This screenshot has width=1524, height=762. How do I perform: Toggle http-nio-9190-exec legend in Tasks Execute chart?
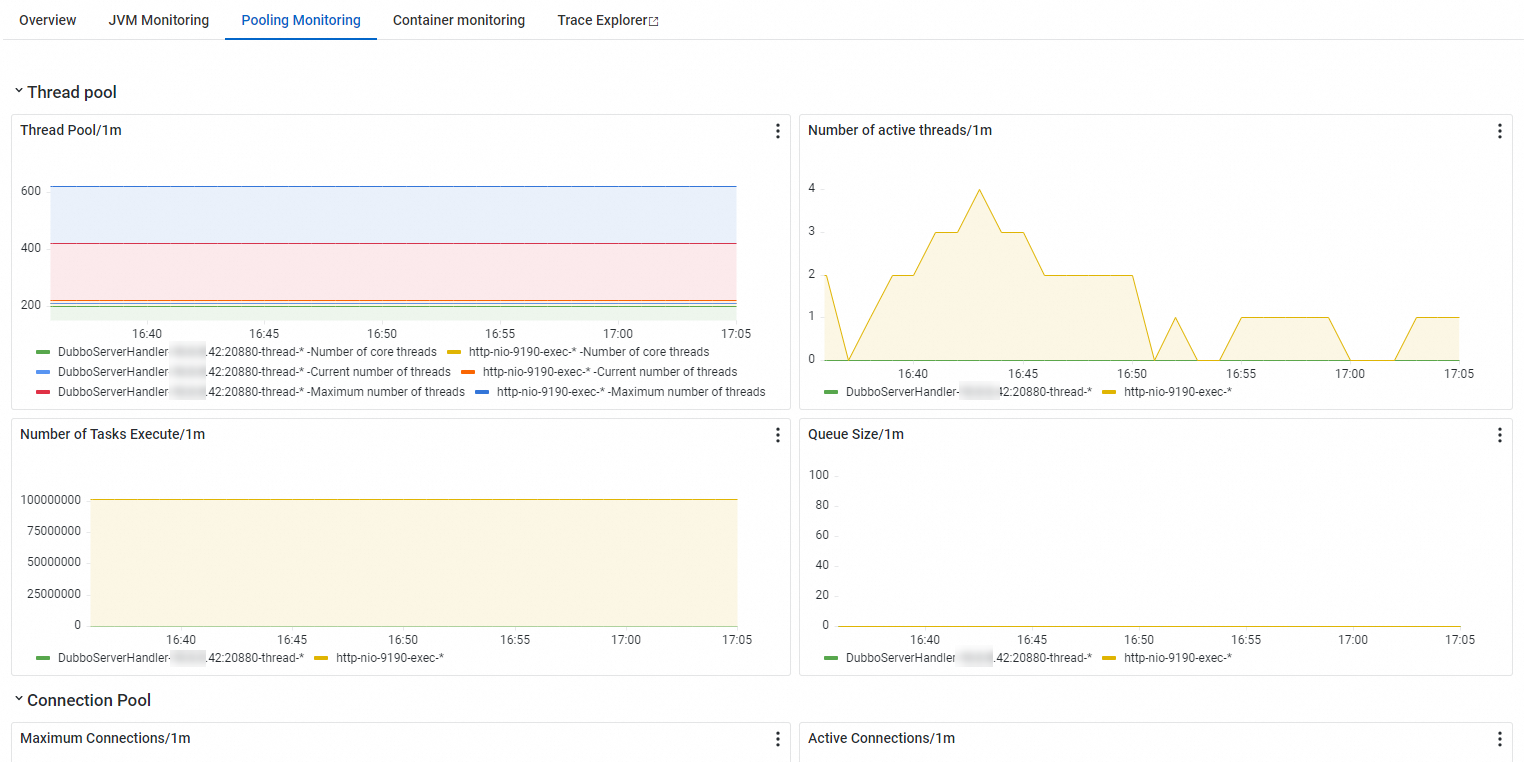379,658
